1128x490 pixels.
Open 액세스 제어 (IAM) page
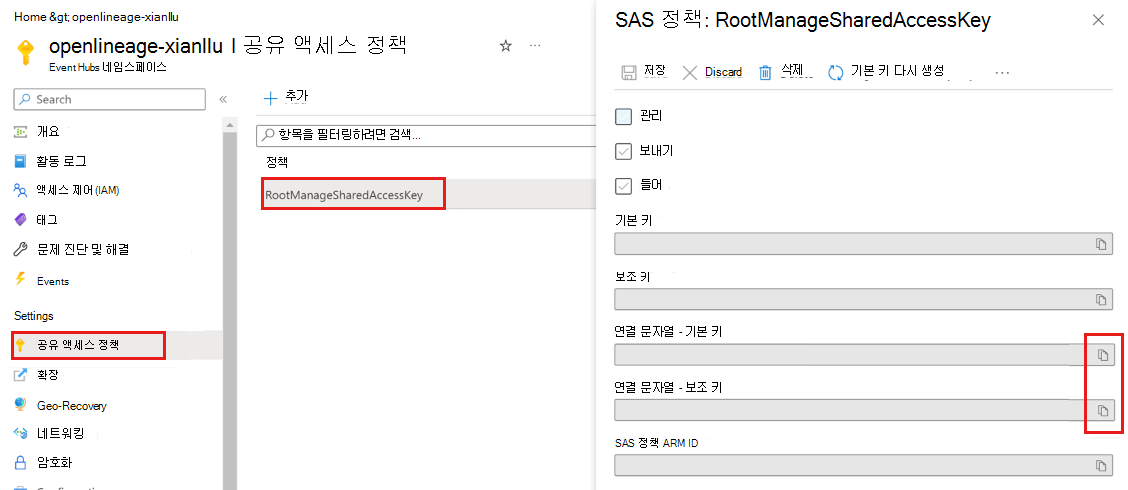(x=78, y=191)
